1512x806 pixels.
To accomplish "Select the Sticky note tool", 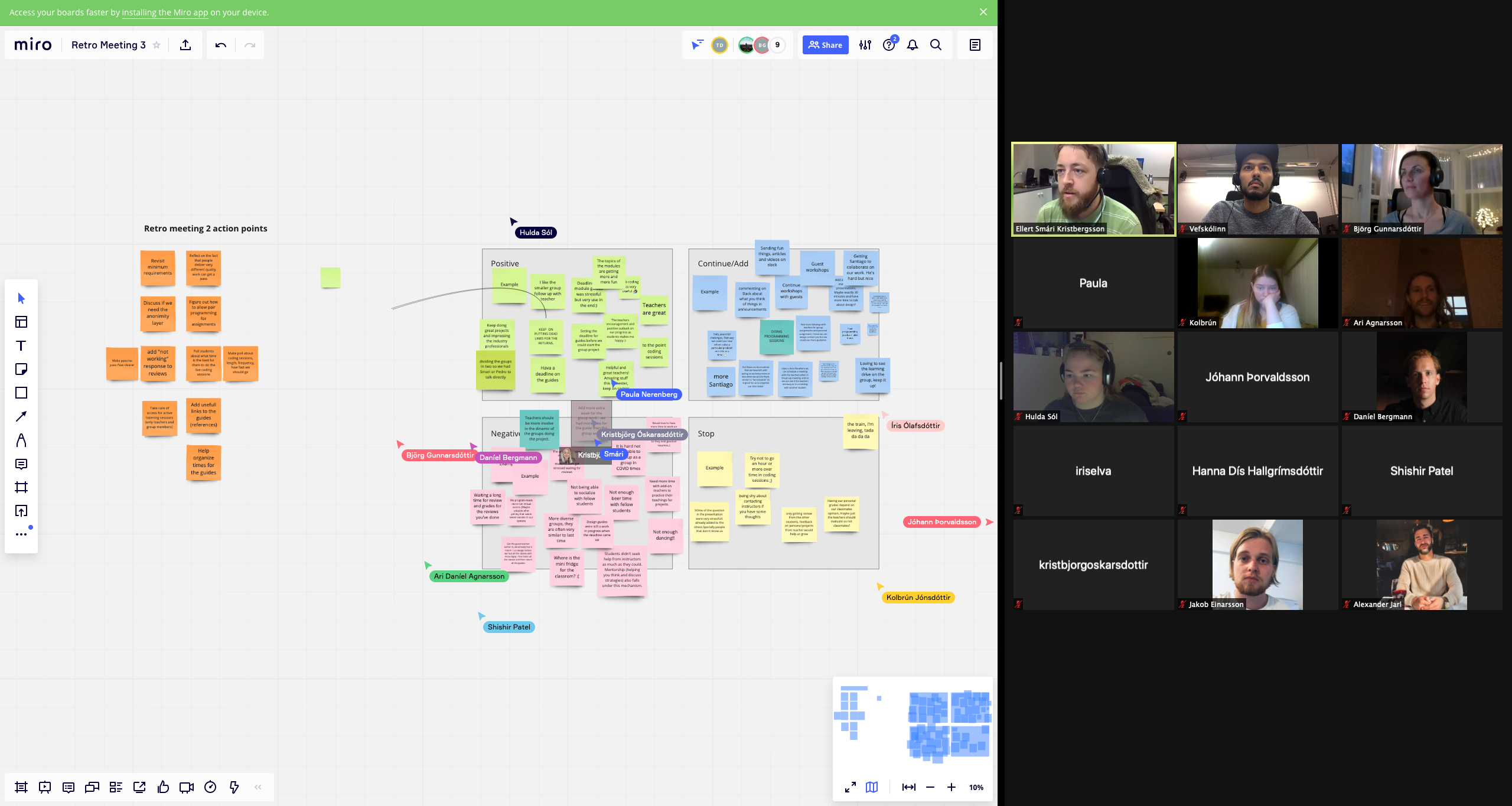I will coord(21,369).
